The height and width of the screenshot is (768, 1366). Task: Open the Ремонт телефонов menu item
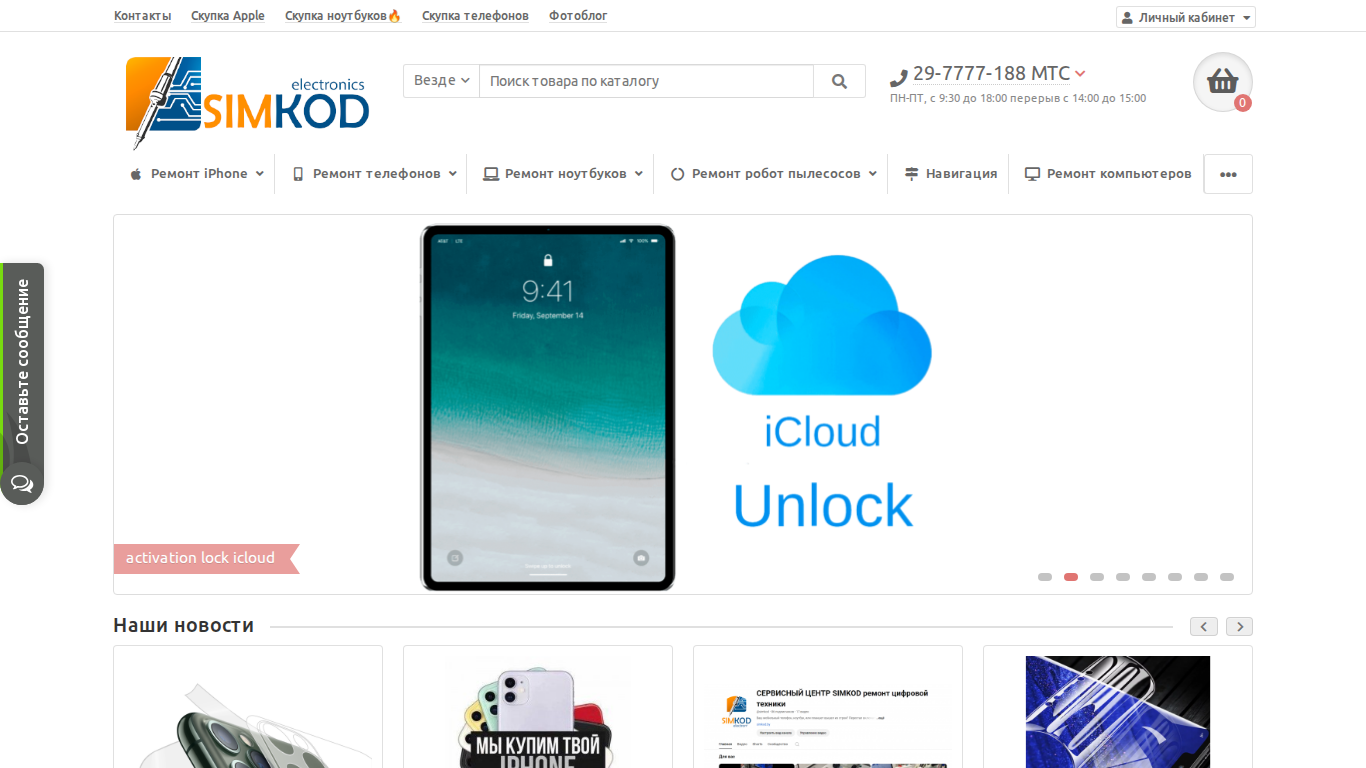point(375,174)
